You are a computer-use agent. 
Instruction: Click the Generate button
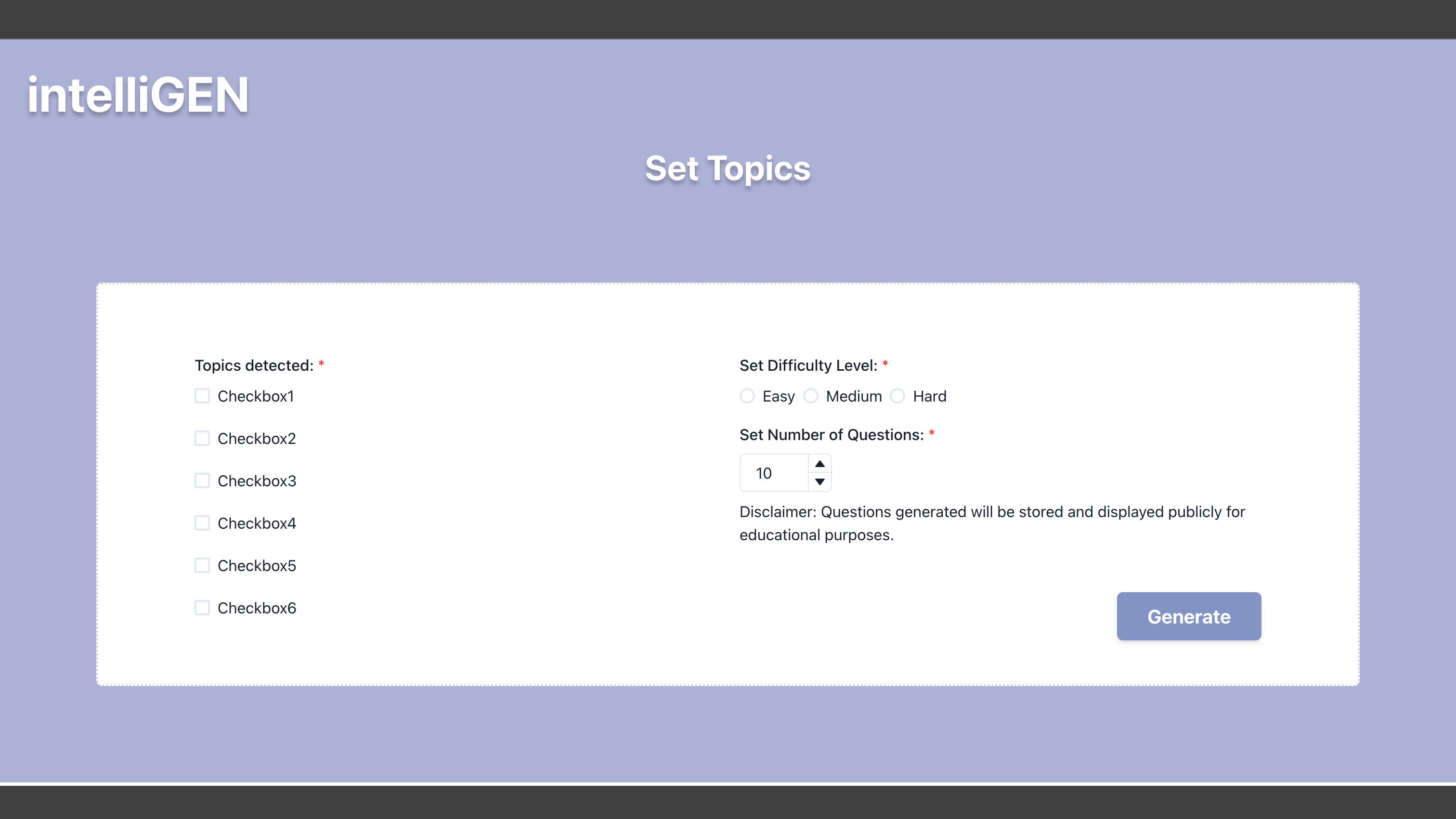[1189, 616]
